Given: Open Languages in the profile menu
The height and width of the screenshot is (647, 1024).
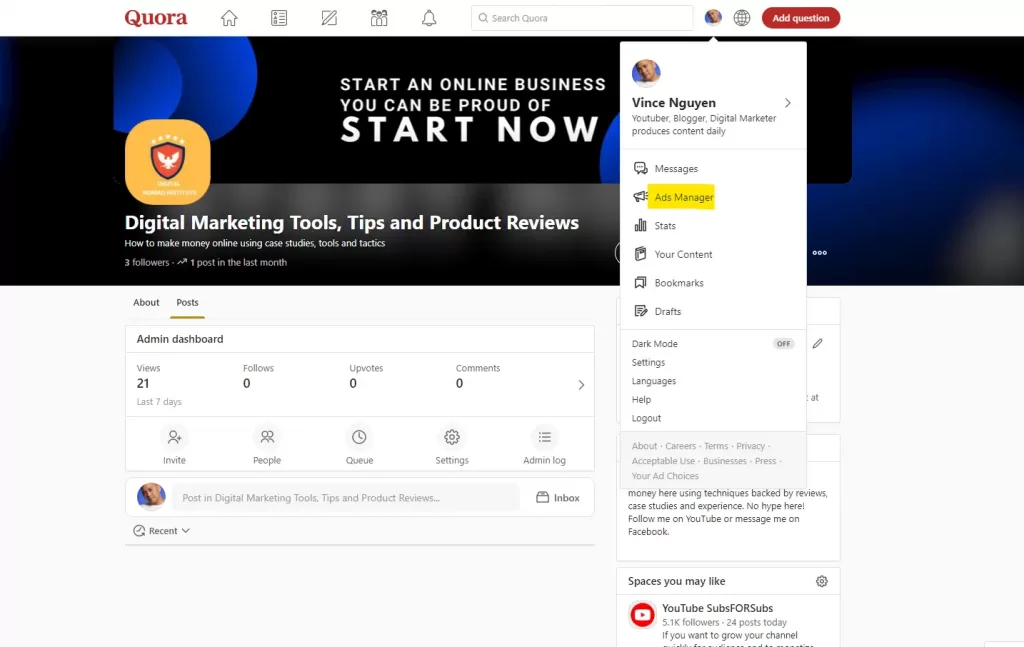Looking at the screenshot, I should point(654,381).
